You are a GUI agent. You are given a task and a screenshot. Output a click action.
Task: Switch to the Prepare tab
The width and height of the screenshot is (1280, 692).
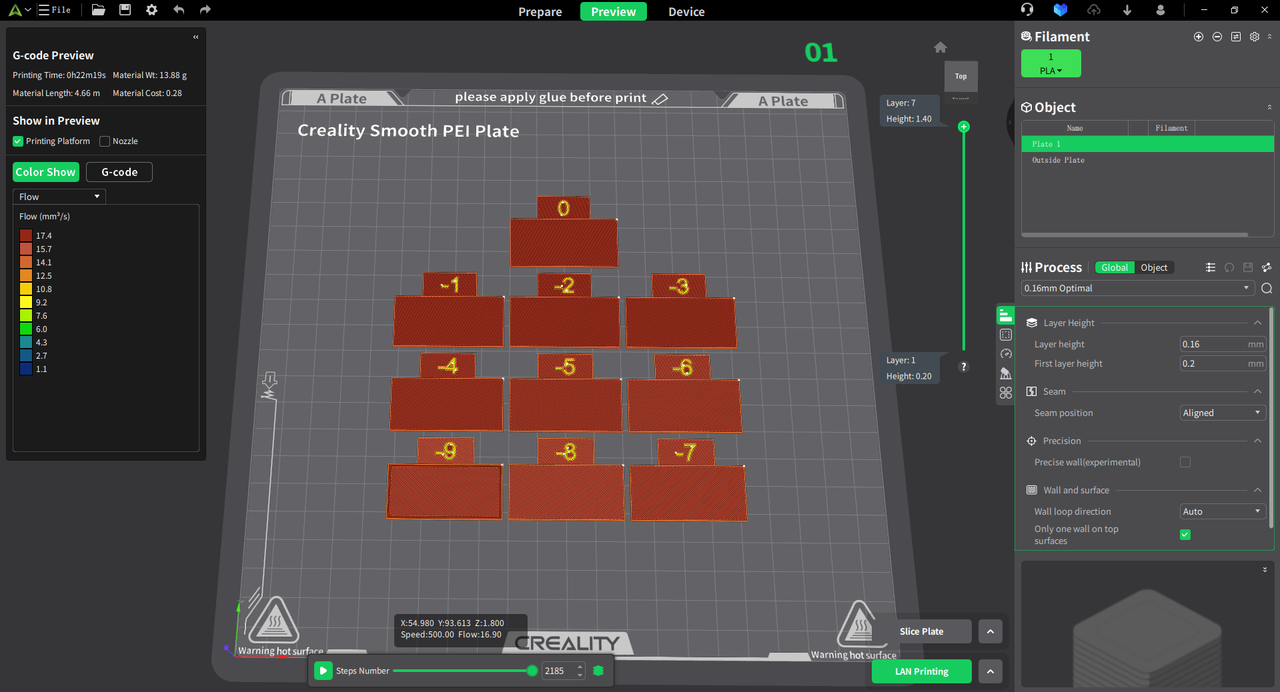click(x=540, y=12)
